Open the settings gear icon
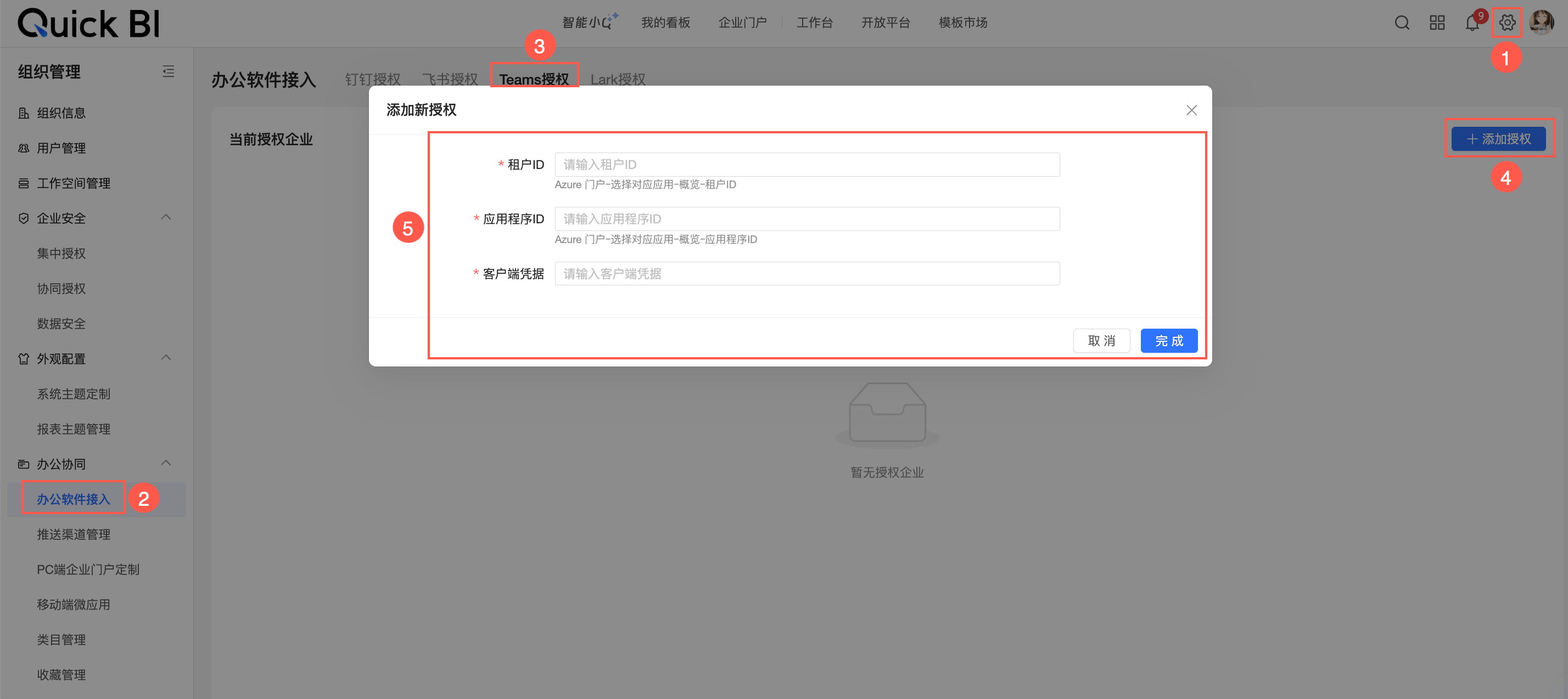The height and width of the screenshot is (699, 1568). pos(1507,23)
